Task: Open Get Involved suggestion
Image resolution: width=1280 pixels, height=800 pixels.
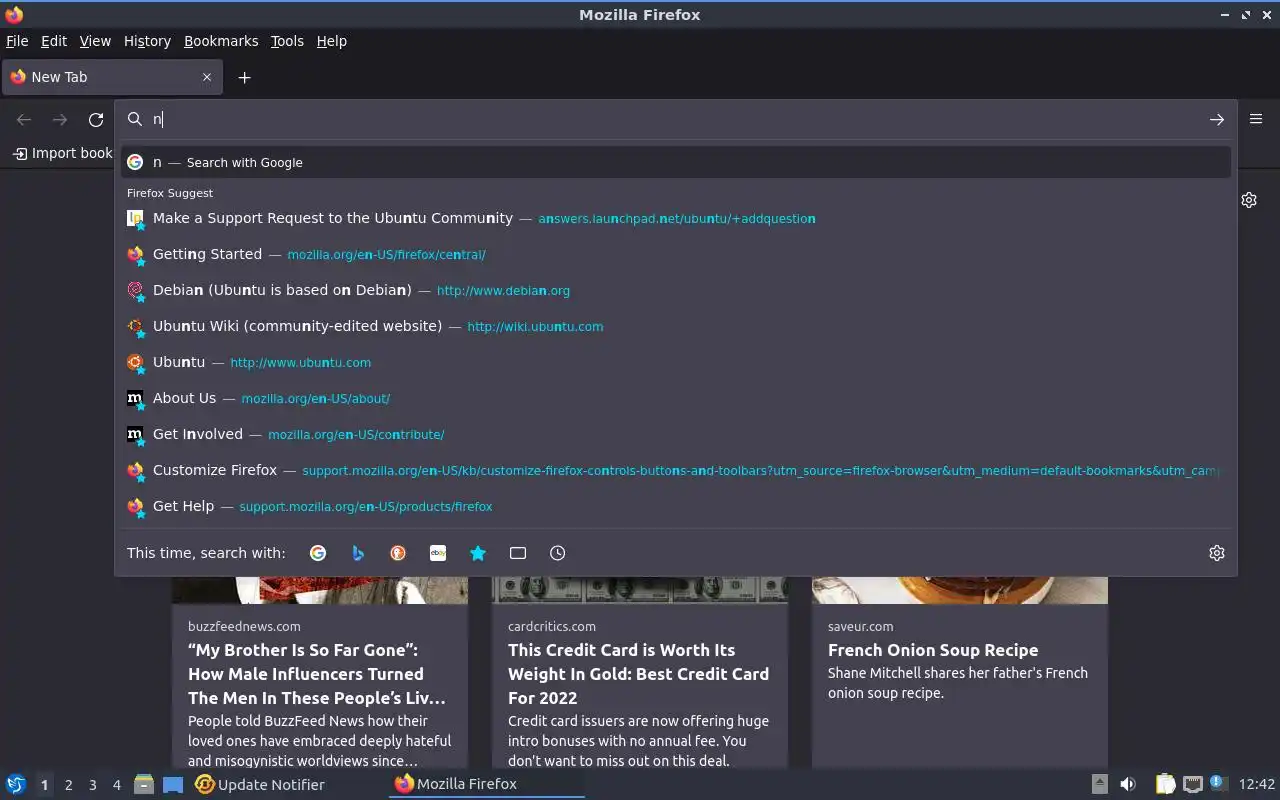Action: click(x=676, y=434)
